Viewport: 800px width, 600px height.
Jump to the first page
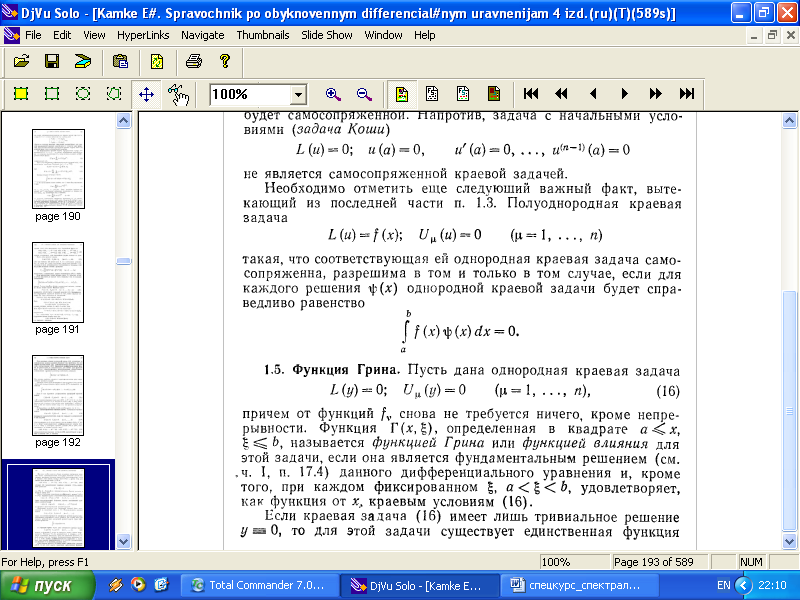point(531,94)
